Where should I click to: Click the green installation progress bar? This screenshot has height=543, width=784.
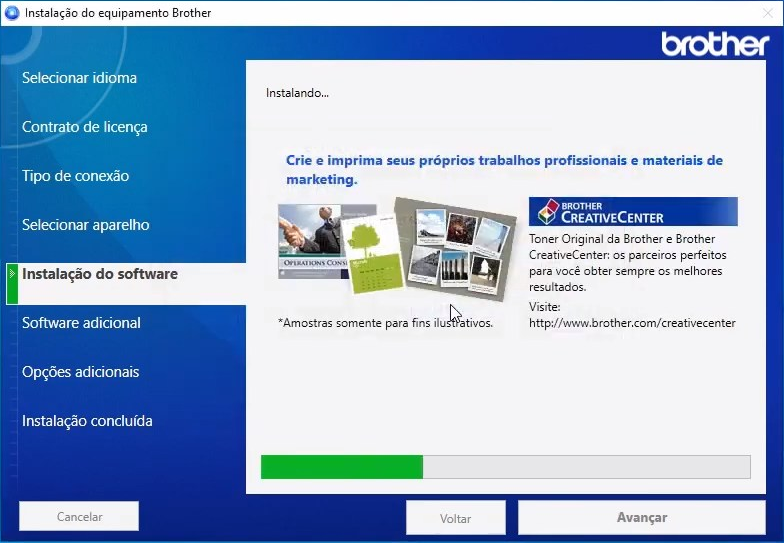coord(506,467)
